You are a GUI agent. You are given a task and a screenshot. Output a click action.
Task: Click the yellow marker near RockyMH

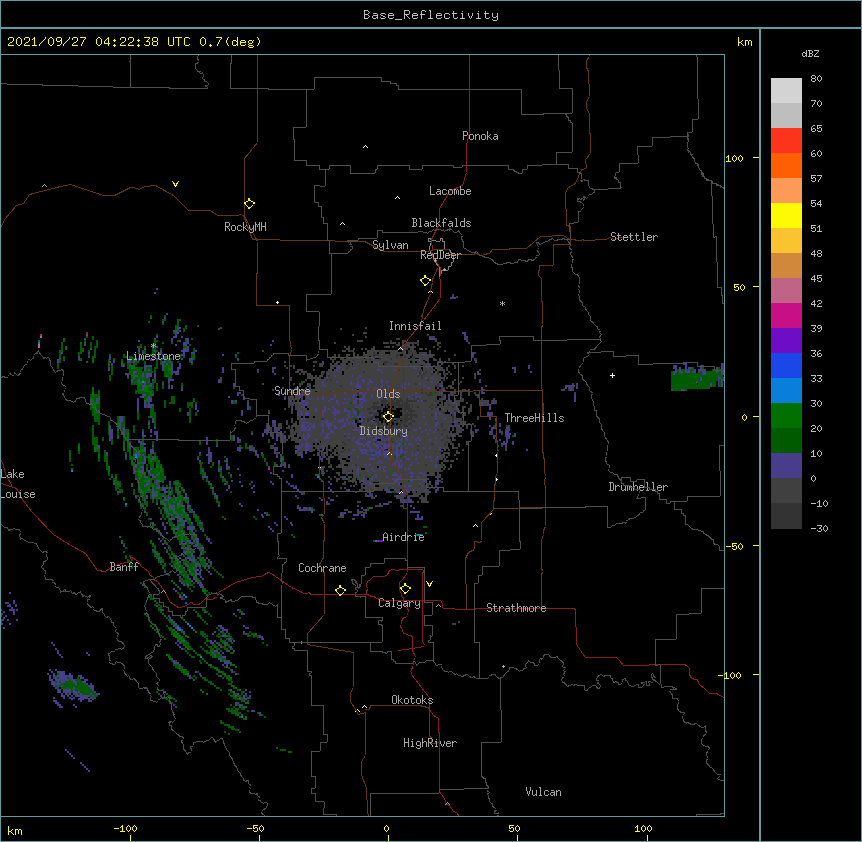(x=249, y=204)
